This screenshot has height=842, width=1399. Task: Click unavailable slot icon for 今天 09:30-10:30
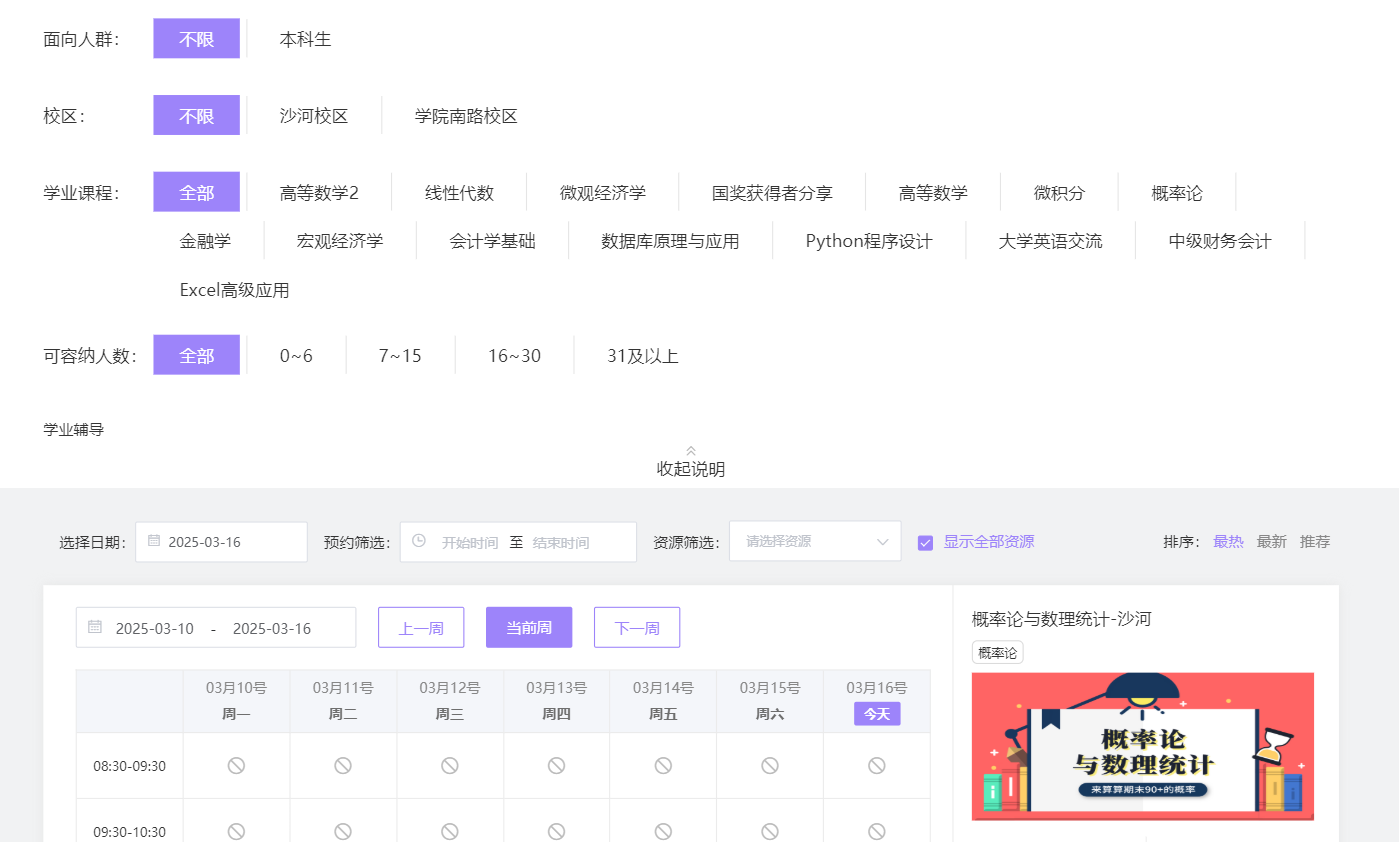pyautogui.click(x=876, y=831)
